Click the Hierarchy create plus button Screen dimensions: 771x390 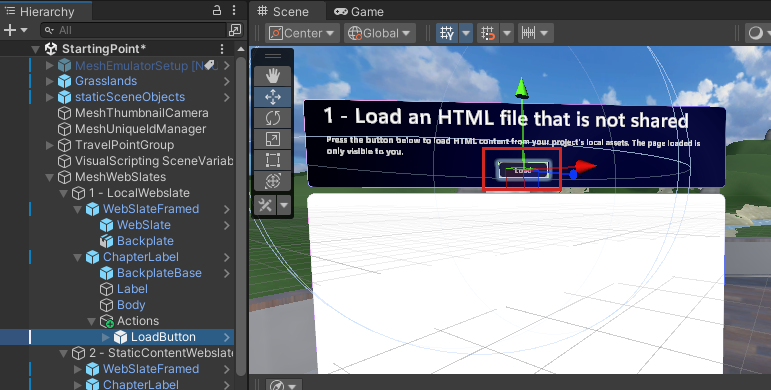pos(10,30)
